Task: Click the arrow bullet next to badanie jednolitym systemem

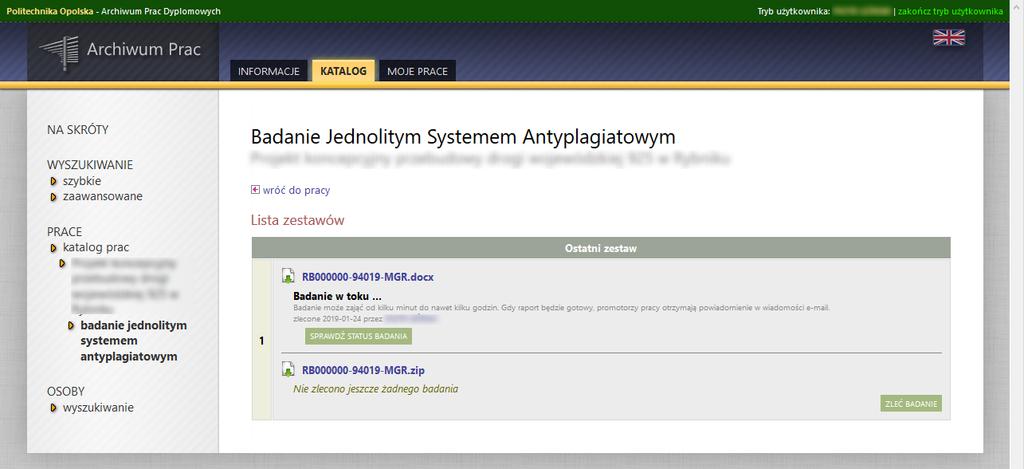Action: 71,325
